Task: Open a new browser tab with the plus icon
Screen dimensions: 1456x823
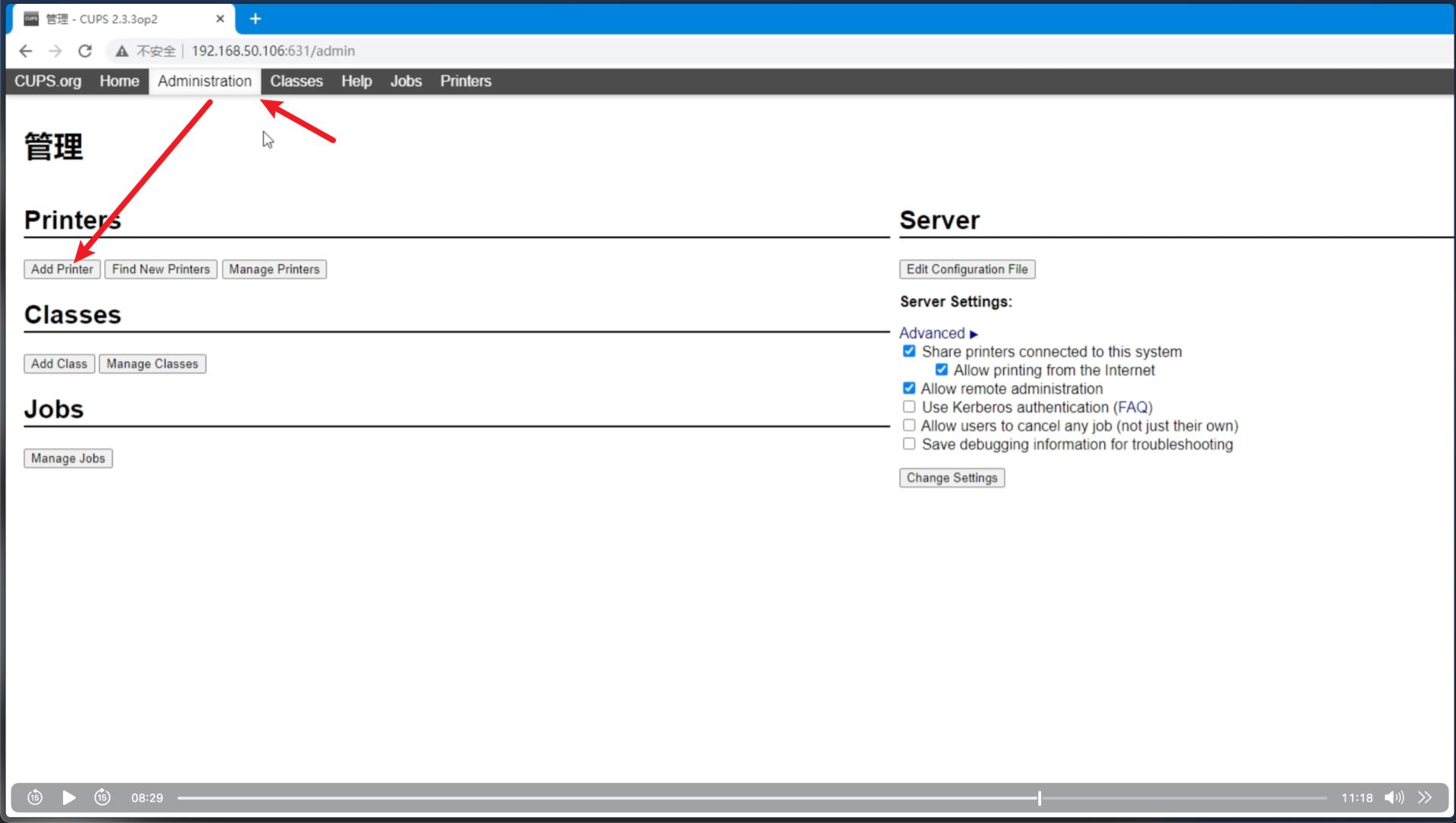Action: pyautogui.click(x=256, y=19)
